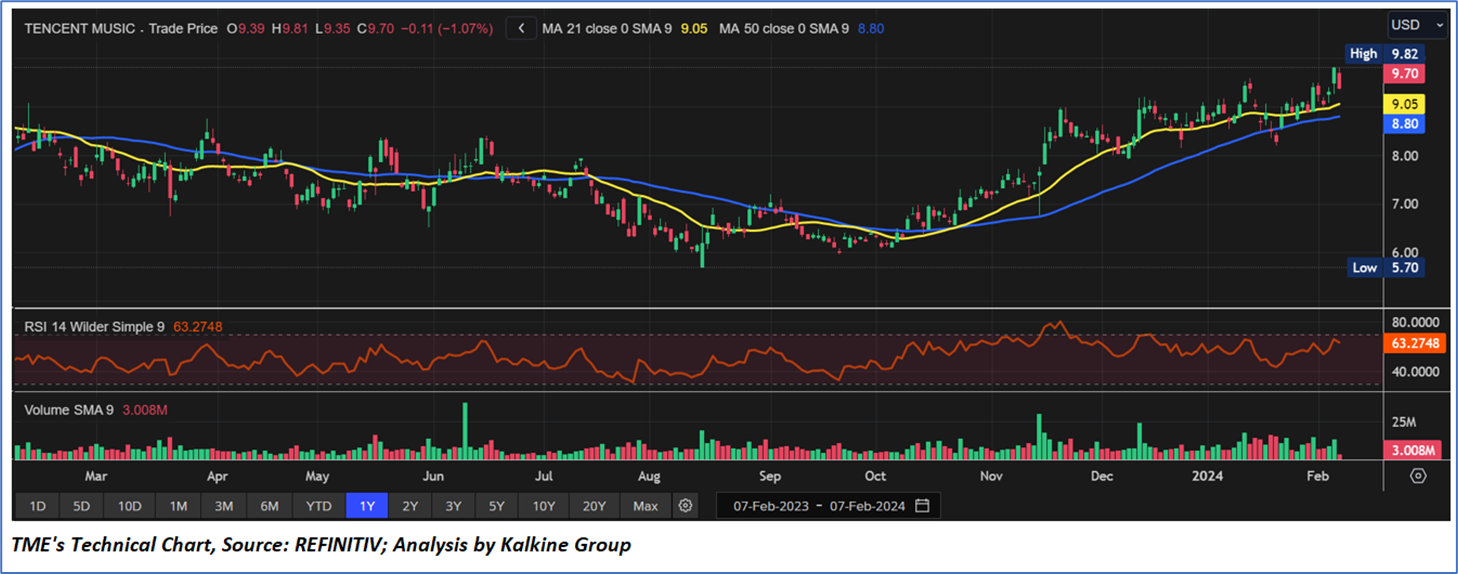Click the red 9.70 last price tag

(1403, 73)
